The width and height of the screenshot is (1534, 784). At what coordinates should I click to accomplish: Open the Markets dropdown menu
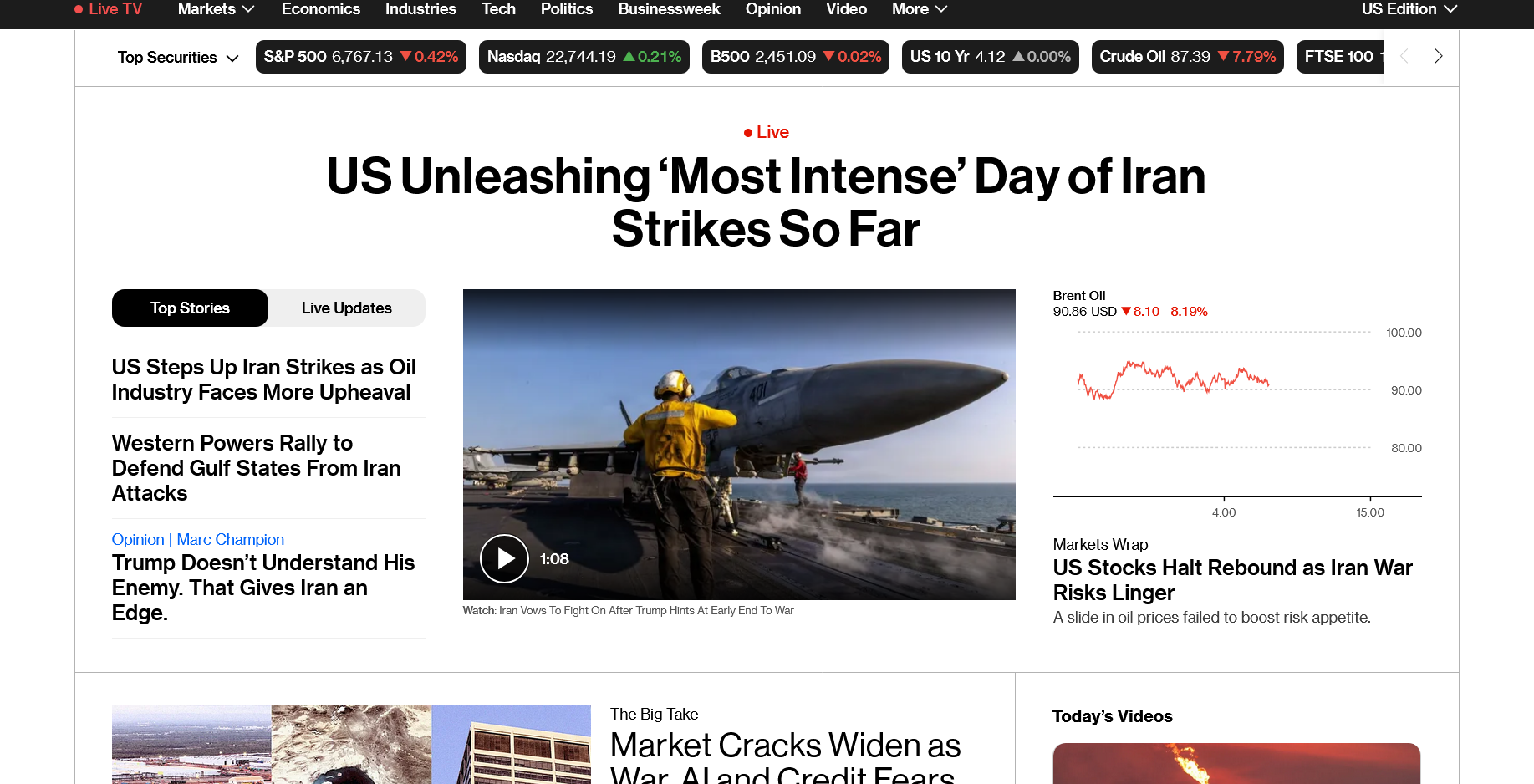point(215,9)
